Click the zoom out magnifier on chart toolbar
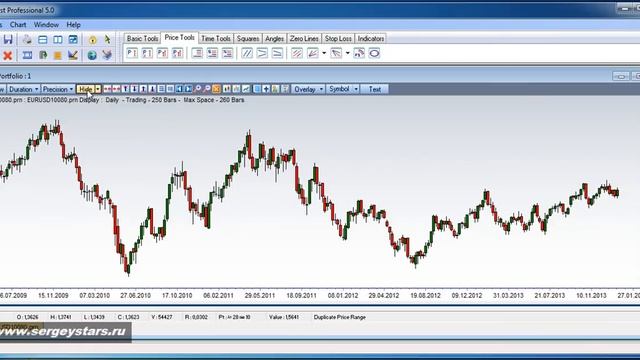This screenshot has height=360, width=640. [x=207, y=89]
